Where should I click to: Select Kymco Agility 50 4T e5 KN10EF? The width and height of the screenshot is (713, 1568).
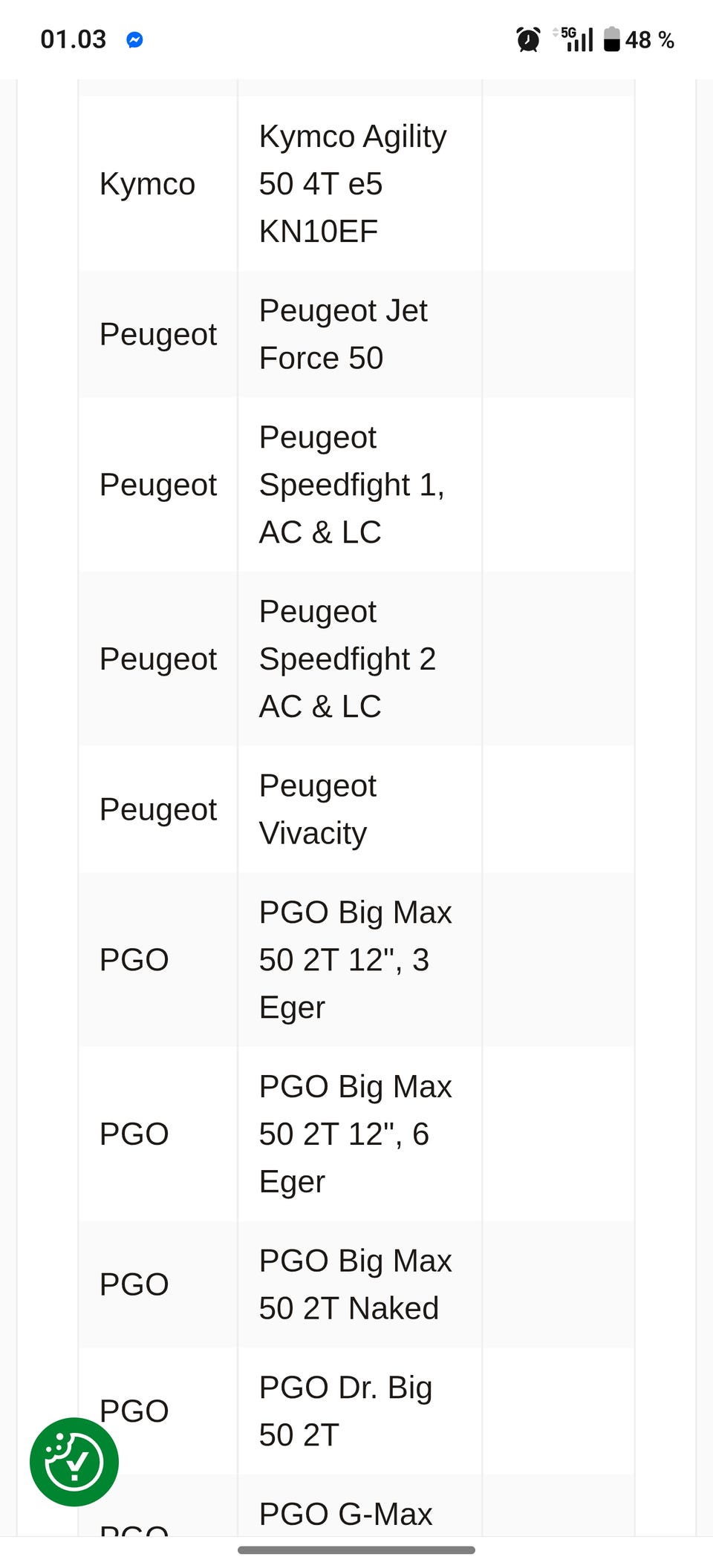point(360,183)
